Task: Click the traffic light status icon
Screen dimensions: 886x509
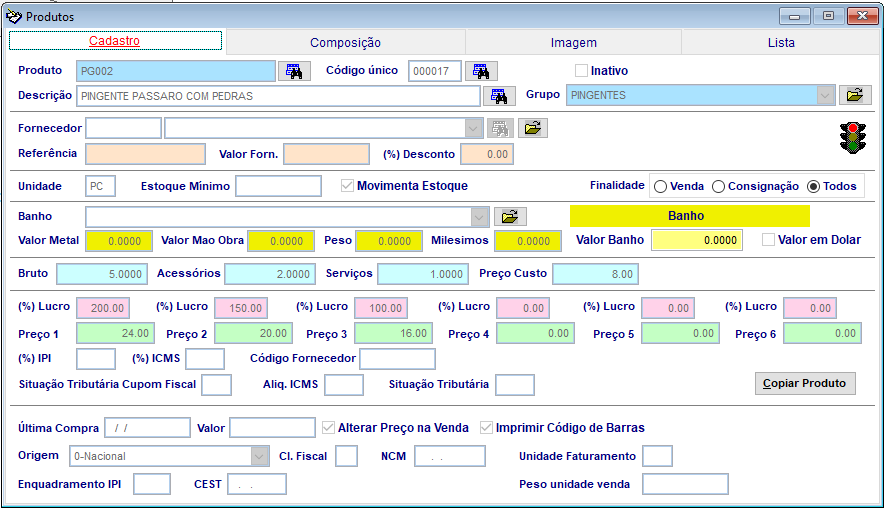Action: [x=853, y=138]
